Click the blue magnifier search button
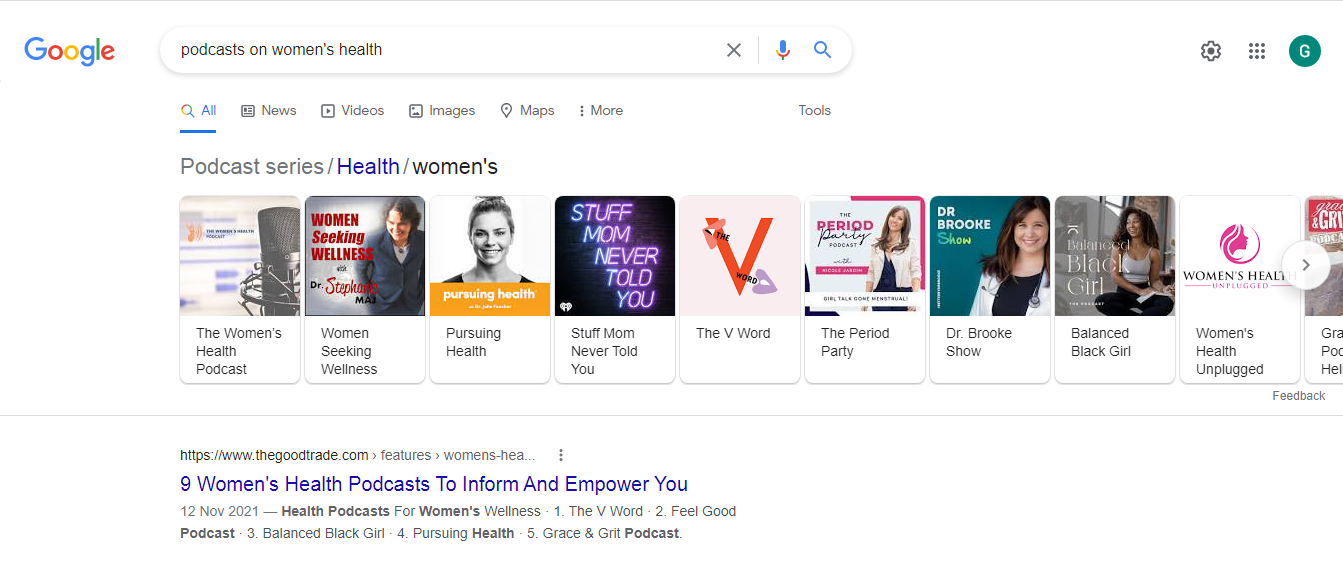Screen dimensions: 1343x587 coord(823,50)
